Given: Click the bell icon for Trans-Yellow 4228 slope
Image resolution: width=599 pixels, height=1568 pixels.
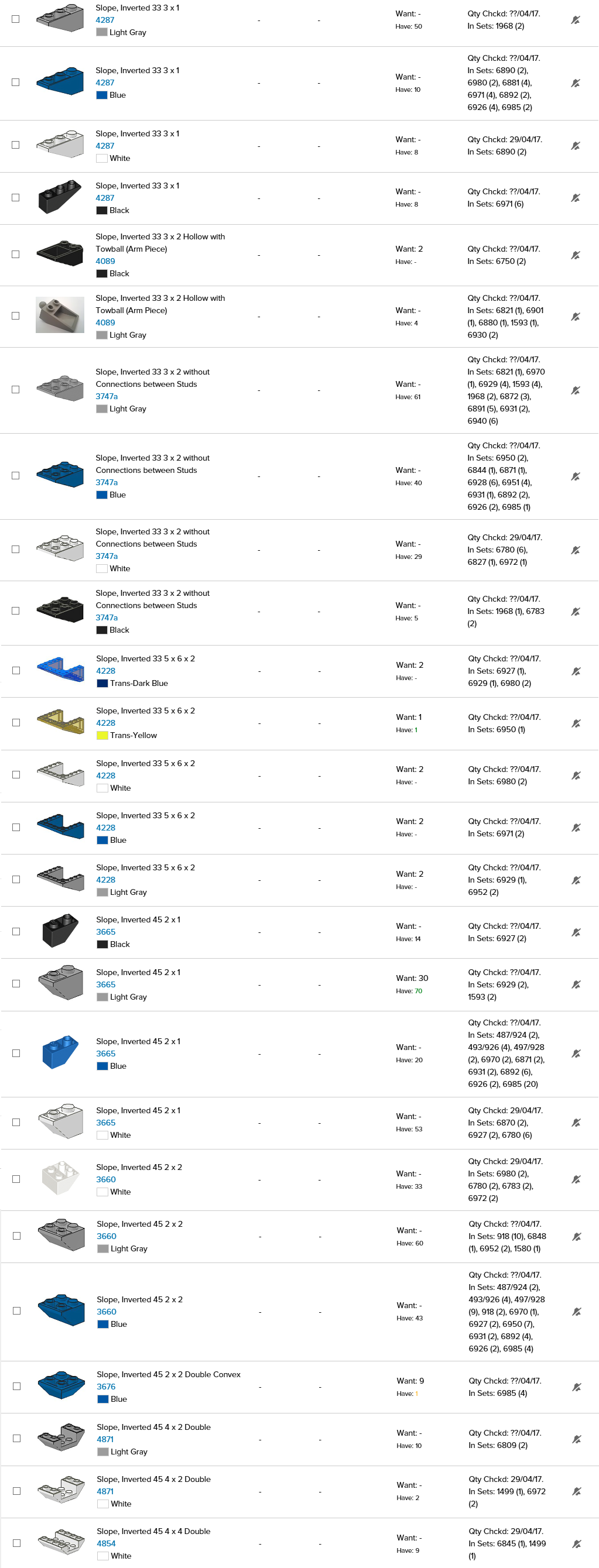Looking at the screenshot, I should (576, 723).
